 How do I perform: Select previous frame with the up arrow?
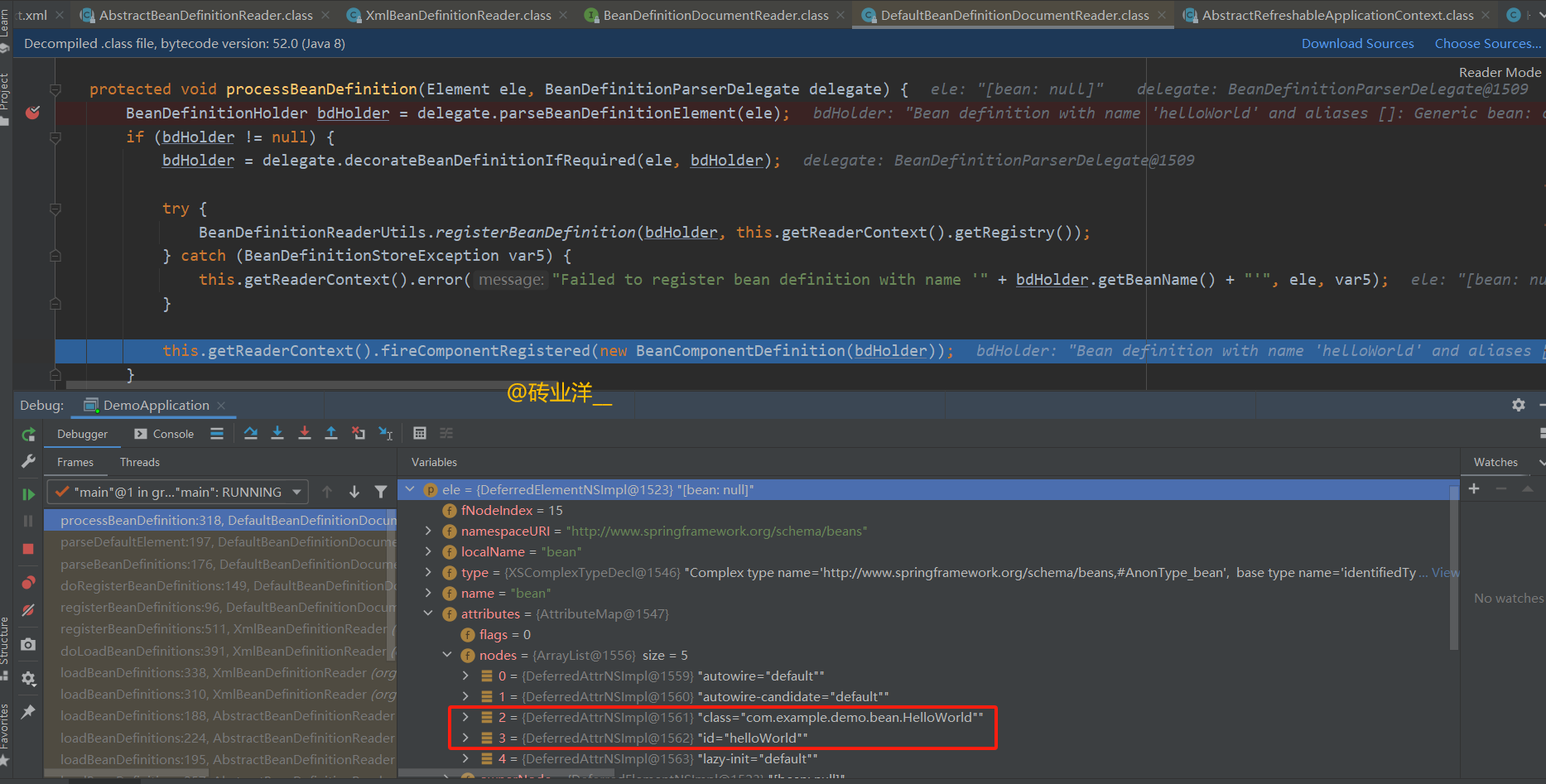(327, 492)
